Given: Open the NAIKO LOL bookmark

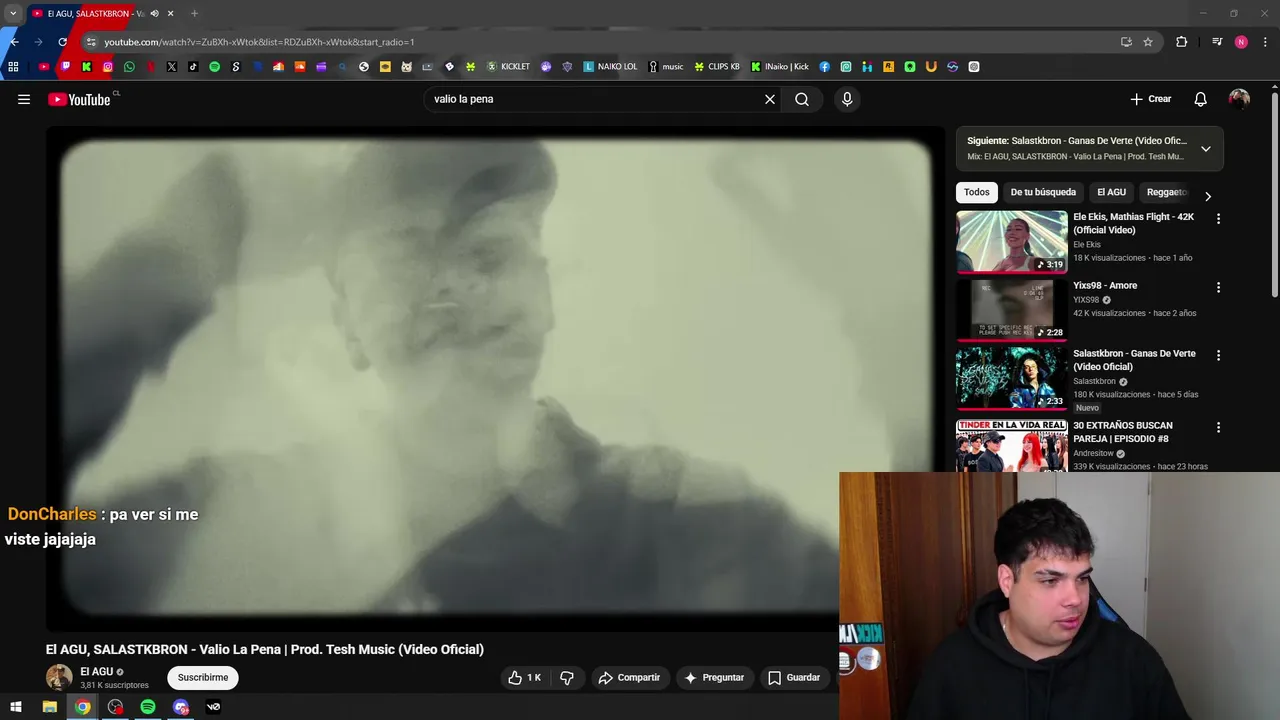Looking at the screenshot, I should click(x=610, y=67).
